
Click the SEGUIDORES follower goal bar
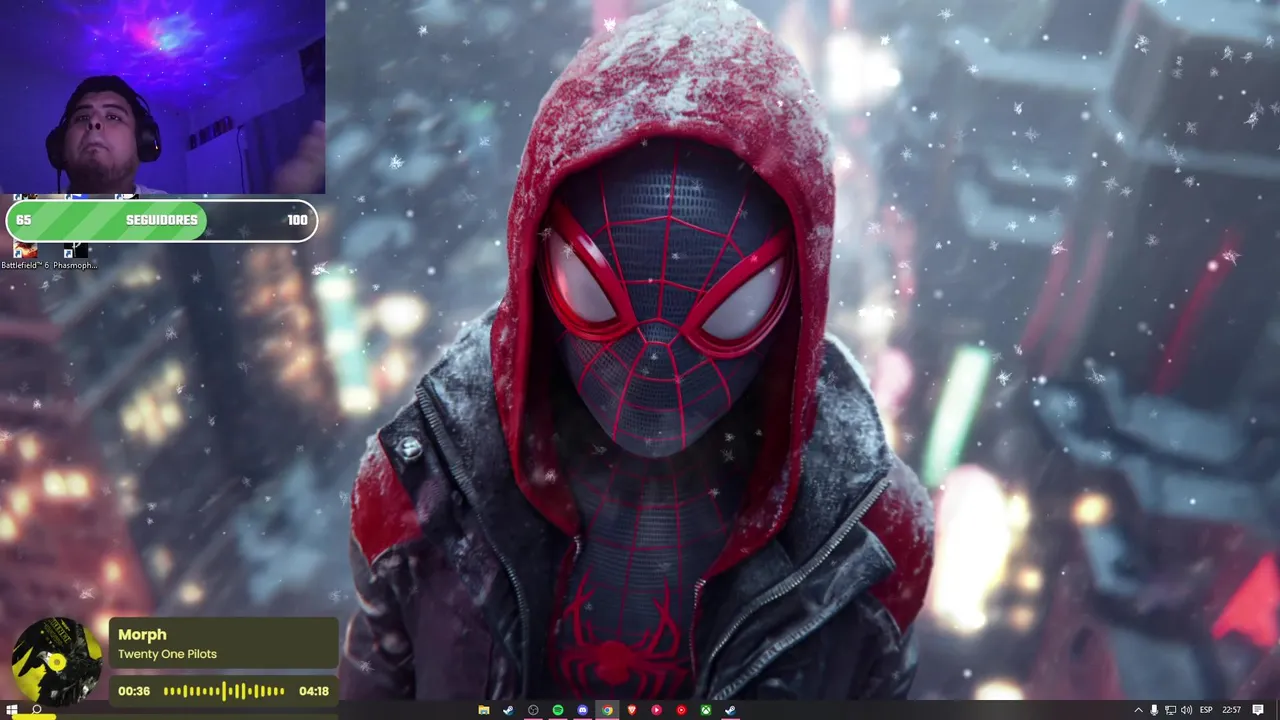click(x=162, y=220)
